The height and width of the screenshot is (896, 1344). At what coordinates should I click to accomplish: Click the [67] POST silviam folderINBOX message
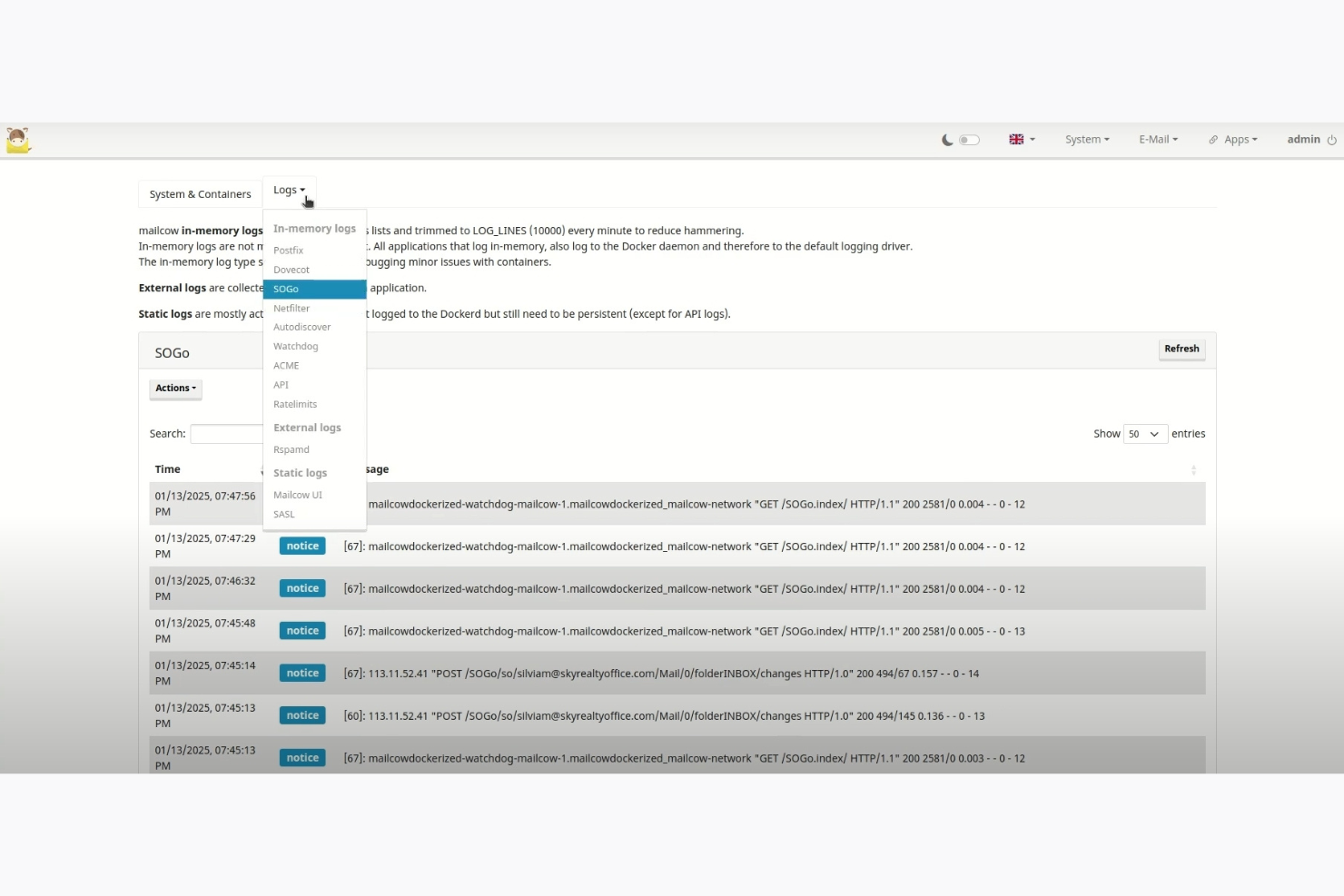click(661, 674)
